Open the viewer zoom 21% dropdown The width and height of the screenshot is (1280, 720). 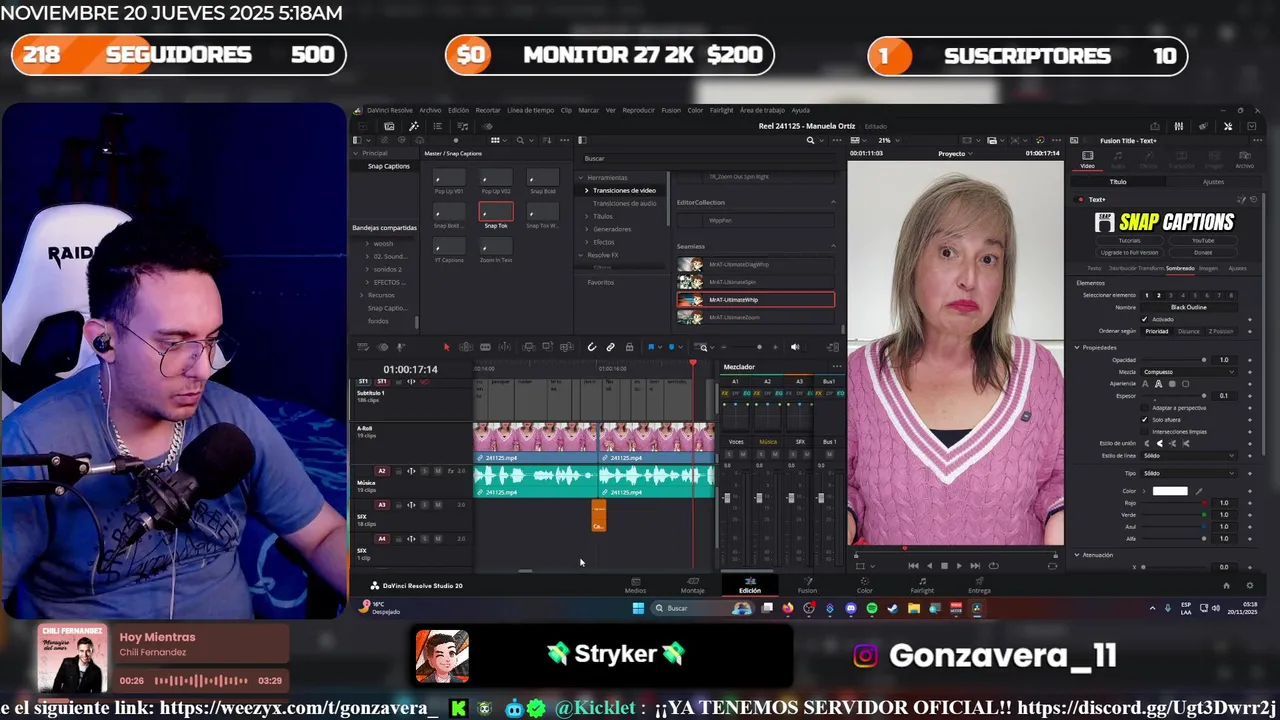point(888,141)
